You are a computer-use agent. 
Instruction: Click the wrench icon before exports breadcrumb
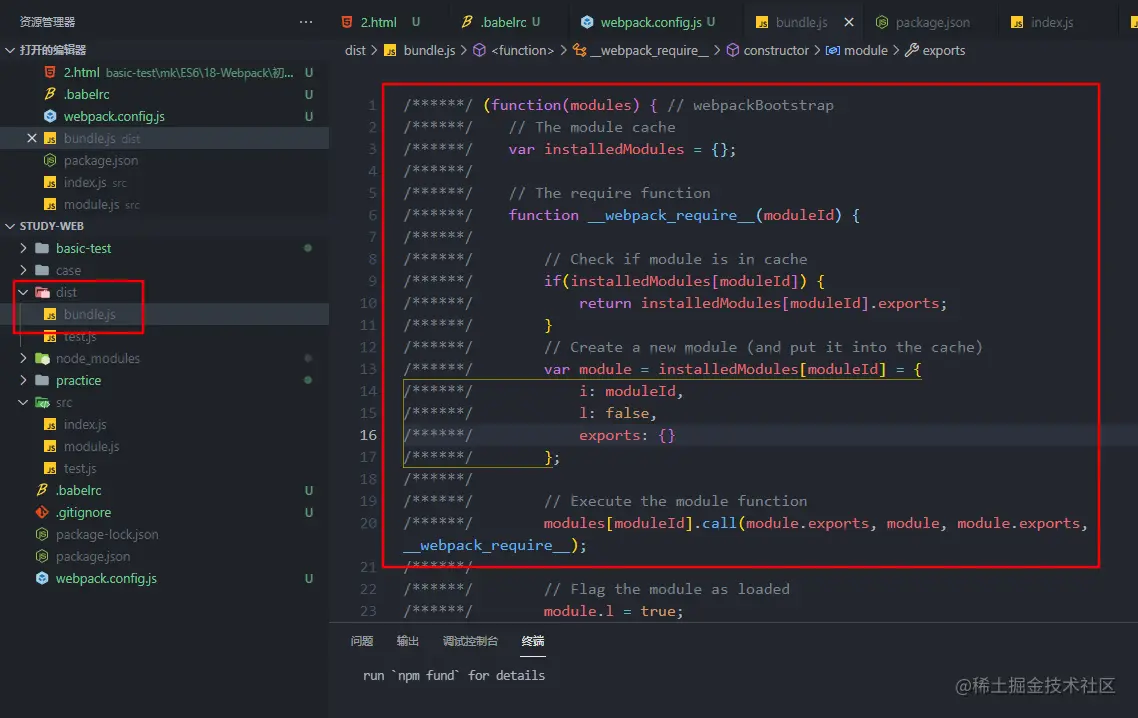click(912, 50)
